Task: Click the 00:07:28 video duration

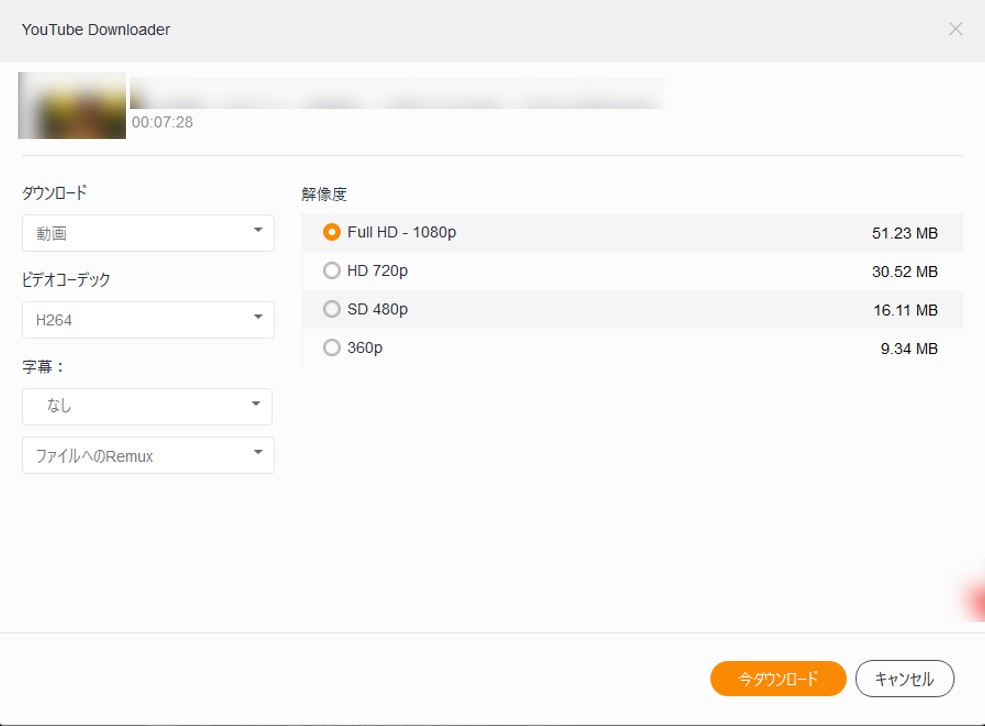Action: (x=162, y=123)
